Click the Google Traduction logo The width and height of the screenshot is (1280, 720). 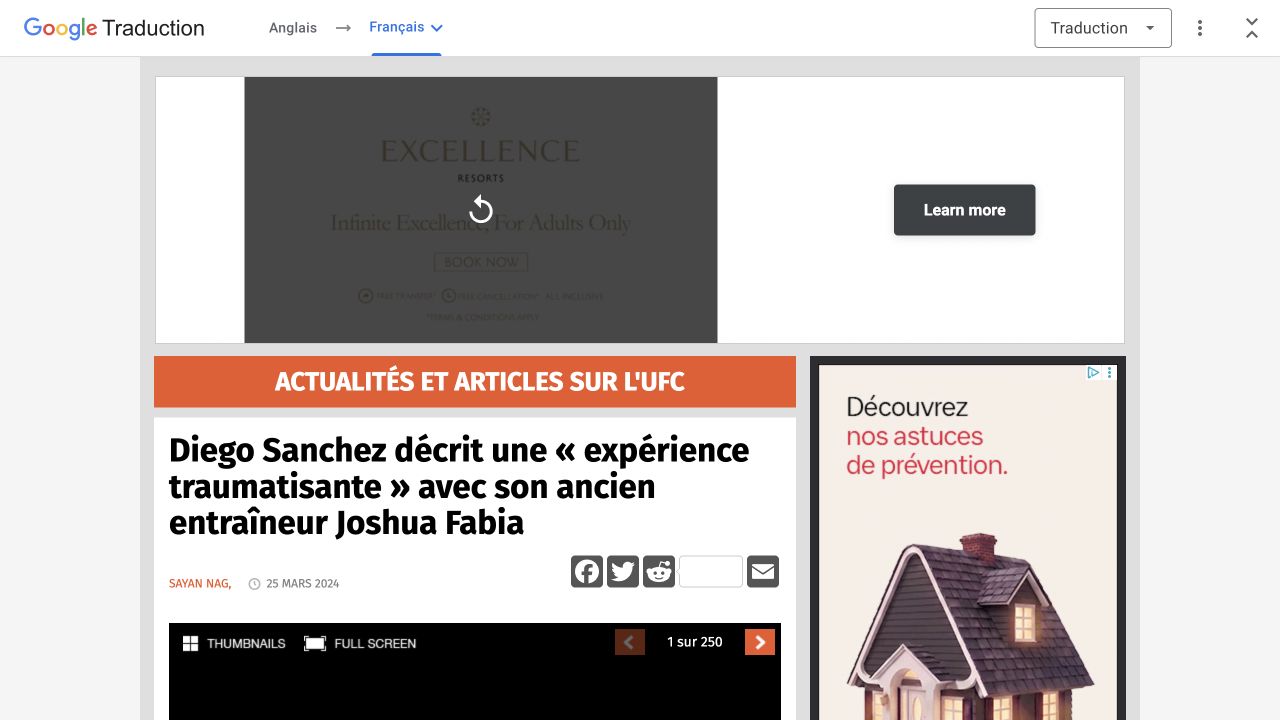click(114, 28)
